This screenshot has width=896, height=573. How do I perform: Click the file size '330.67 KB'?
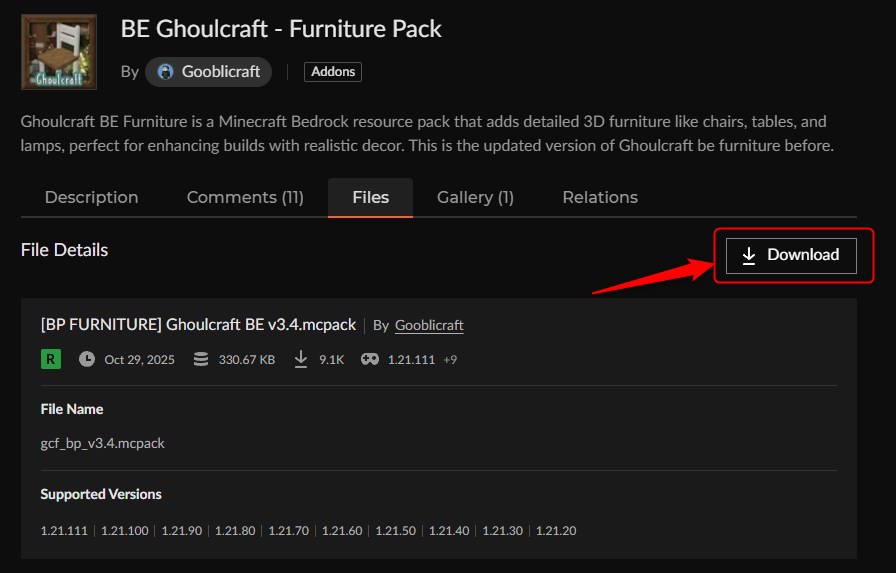click(247, 360)
